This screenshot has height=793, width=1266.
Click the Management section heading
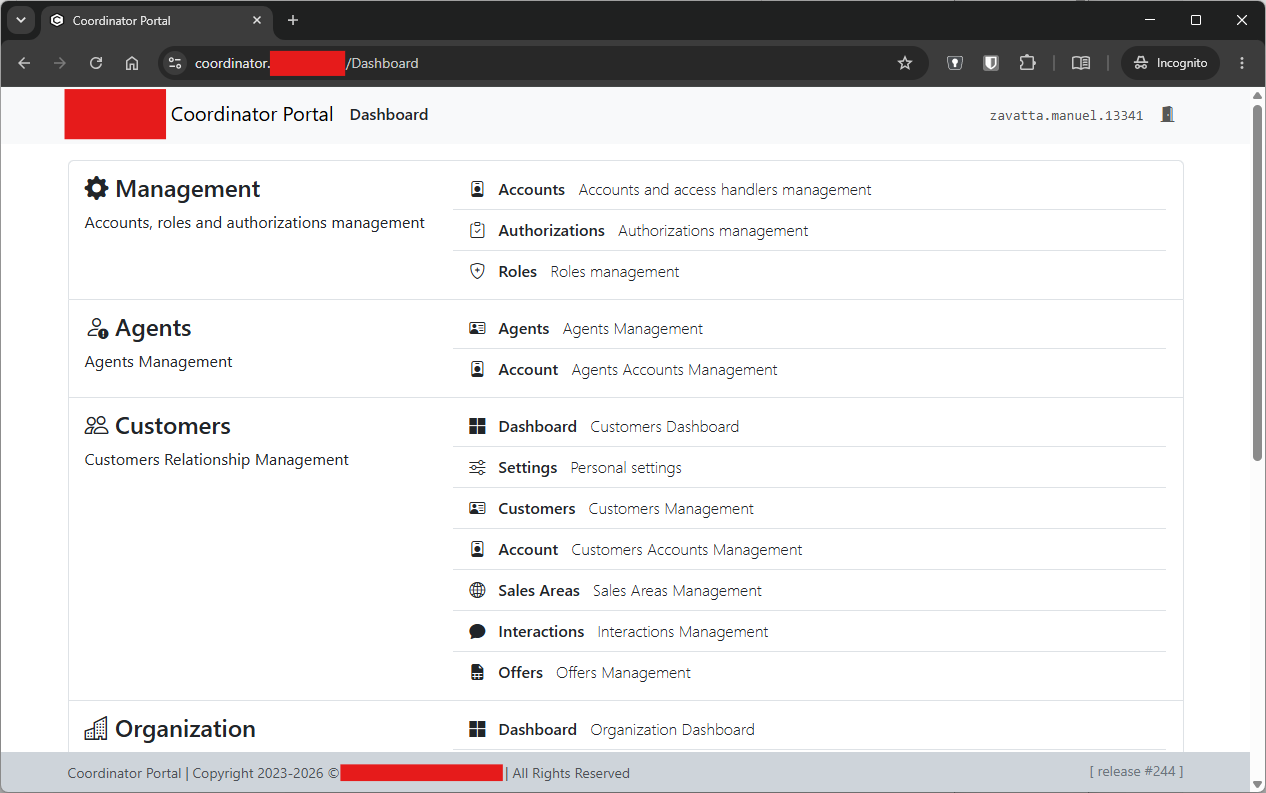pos(188,188)
